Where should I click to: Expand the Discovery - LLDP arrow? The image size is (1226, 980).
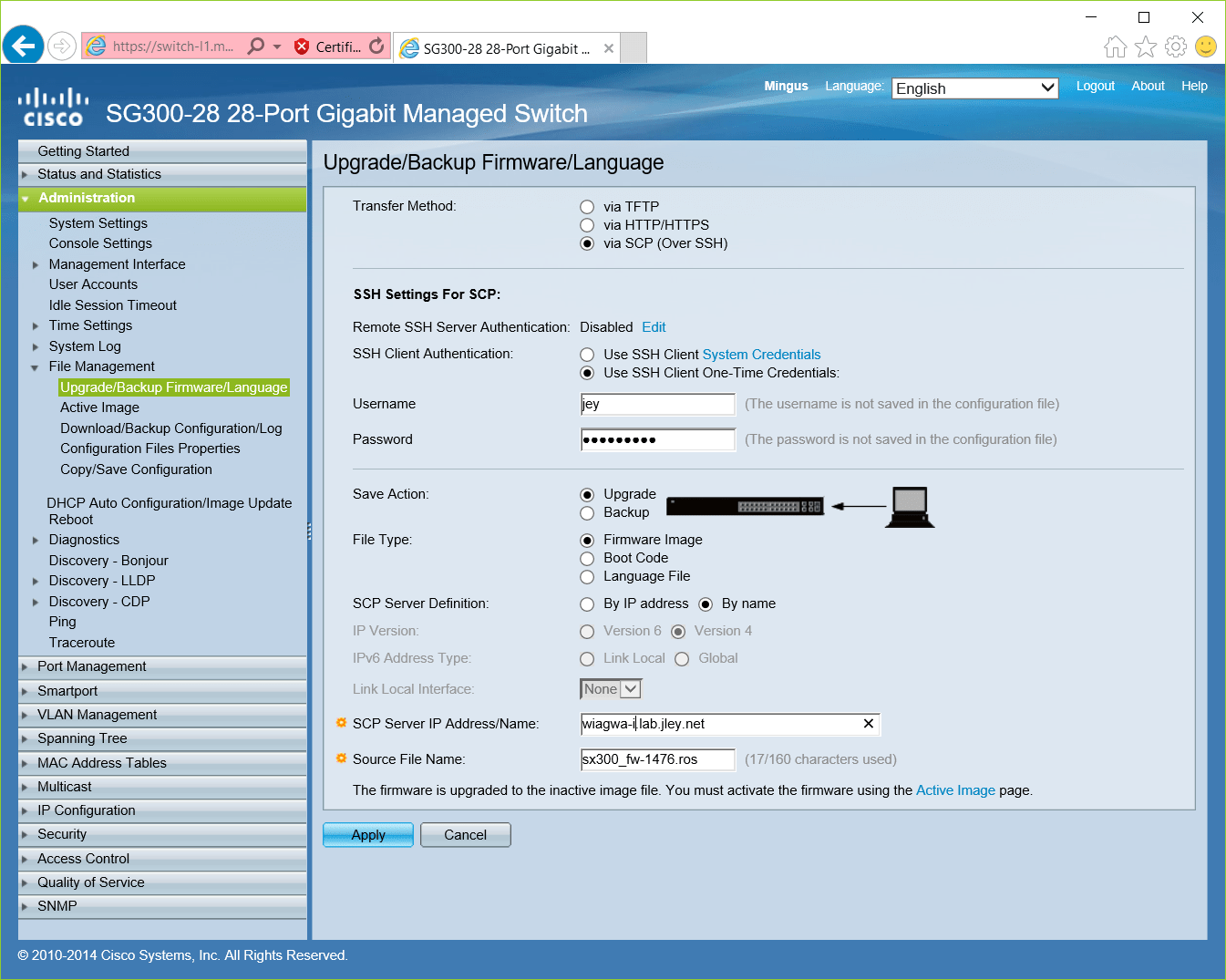tap(36, 582)
